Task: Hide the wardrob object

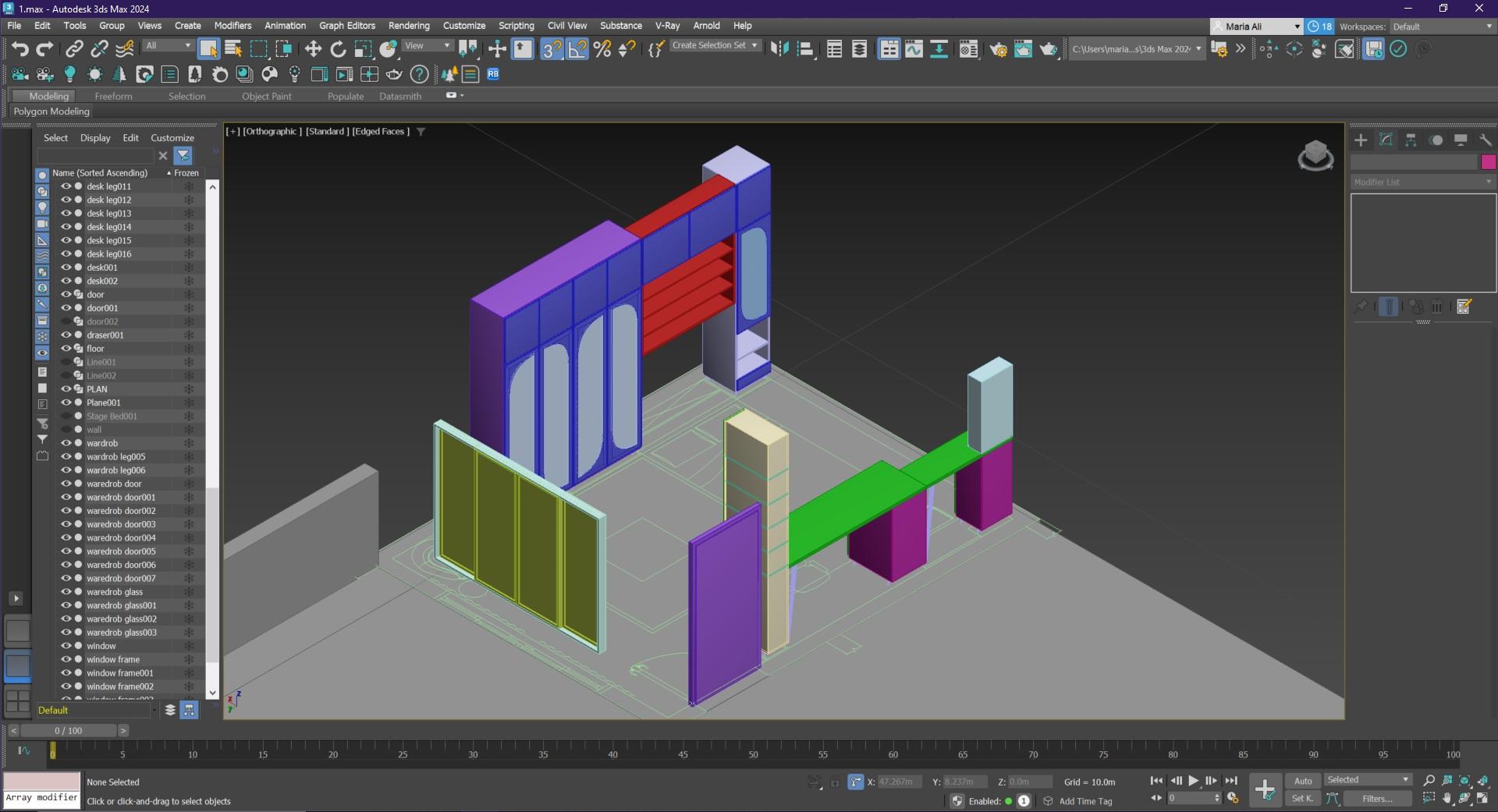Action: pyautogui.click(x=66, y=443)
